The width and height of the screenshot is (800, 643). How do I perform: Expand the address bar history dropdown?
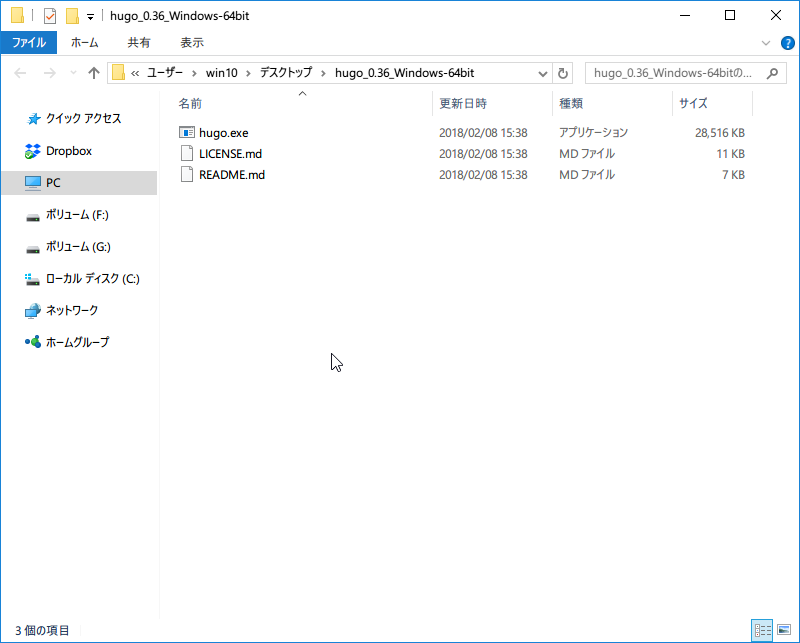542,73
